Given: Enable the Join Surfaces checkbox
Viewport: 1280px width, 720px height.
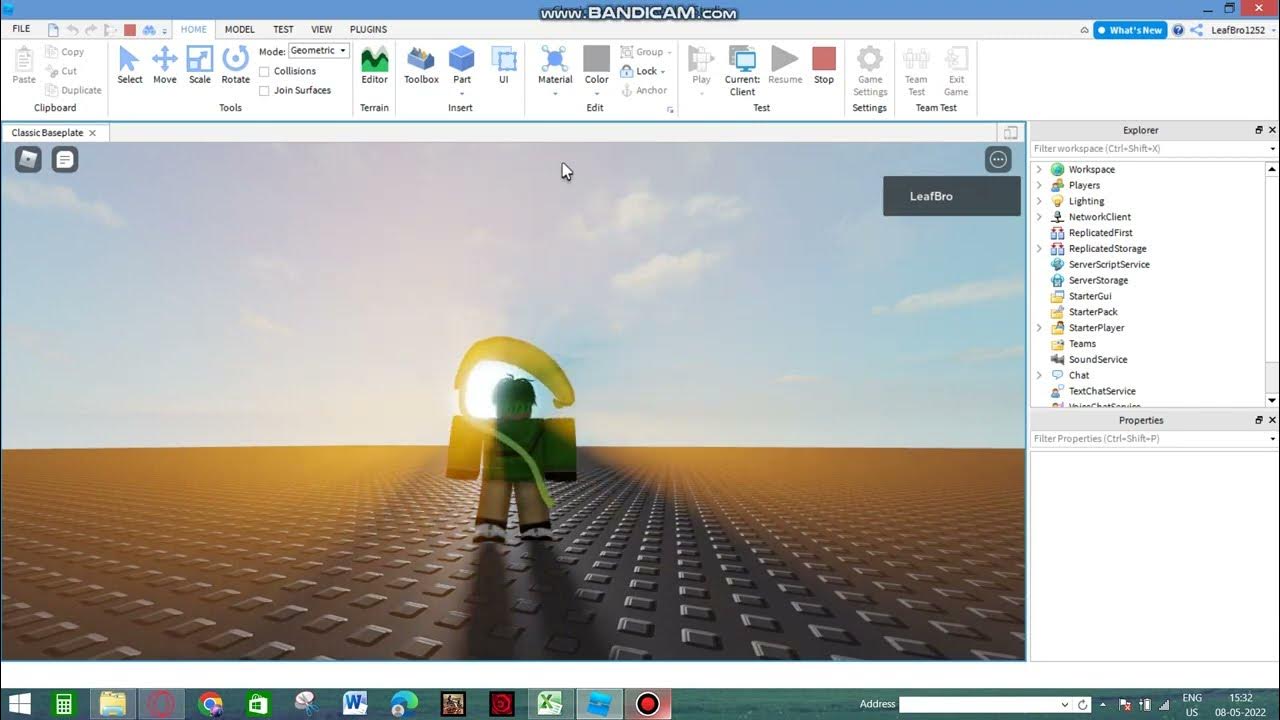Looking at the screenshot, I should pyautogui.click(x=264, y=90).
